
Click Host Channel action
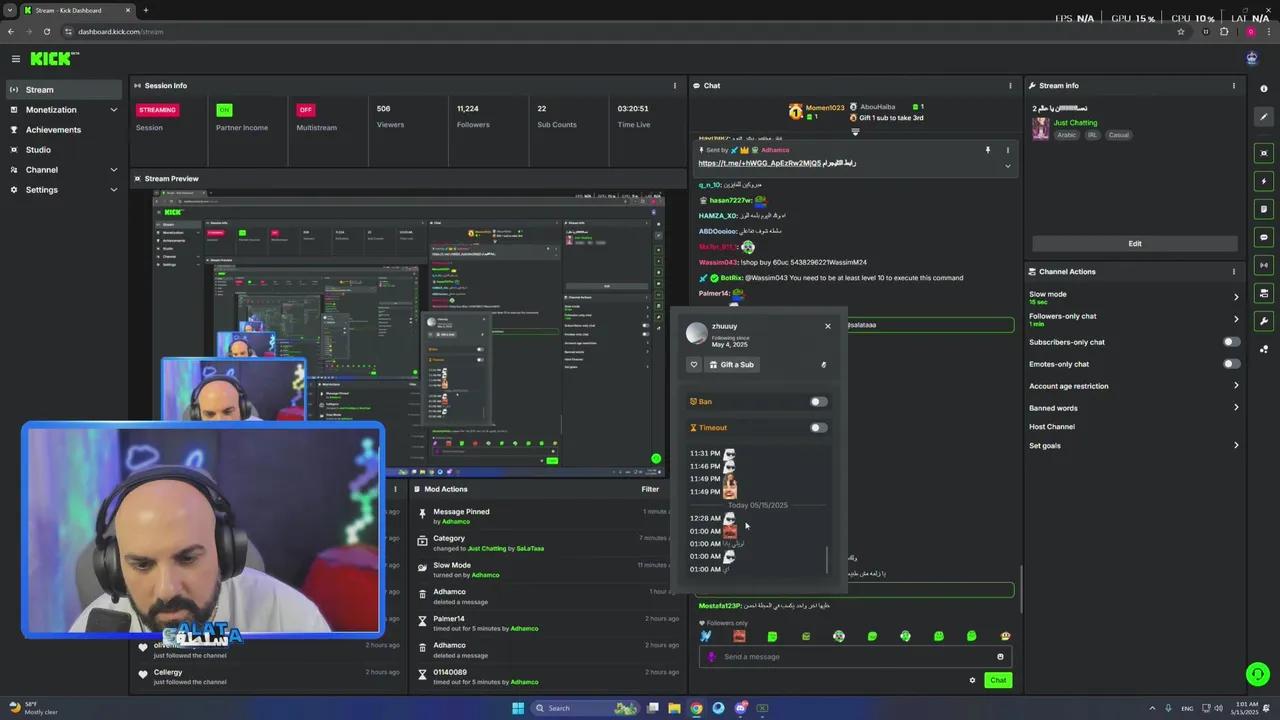point(1052,427)
